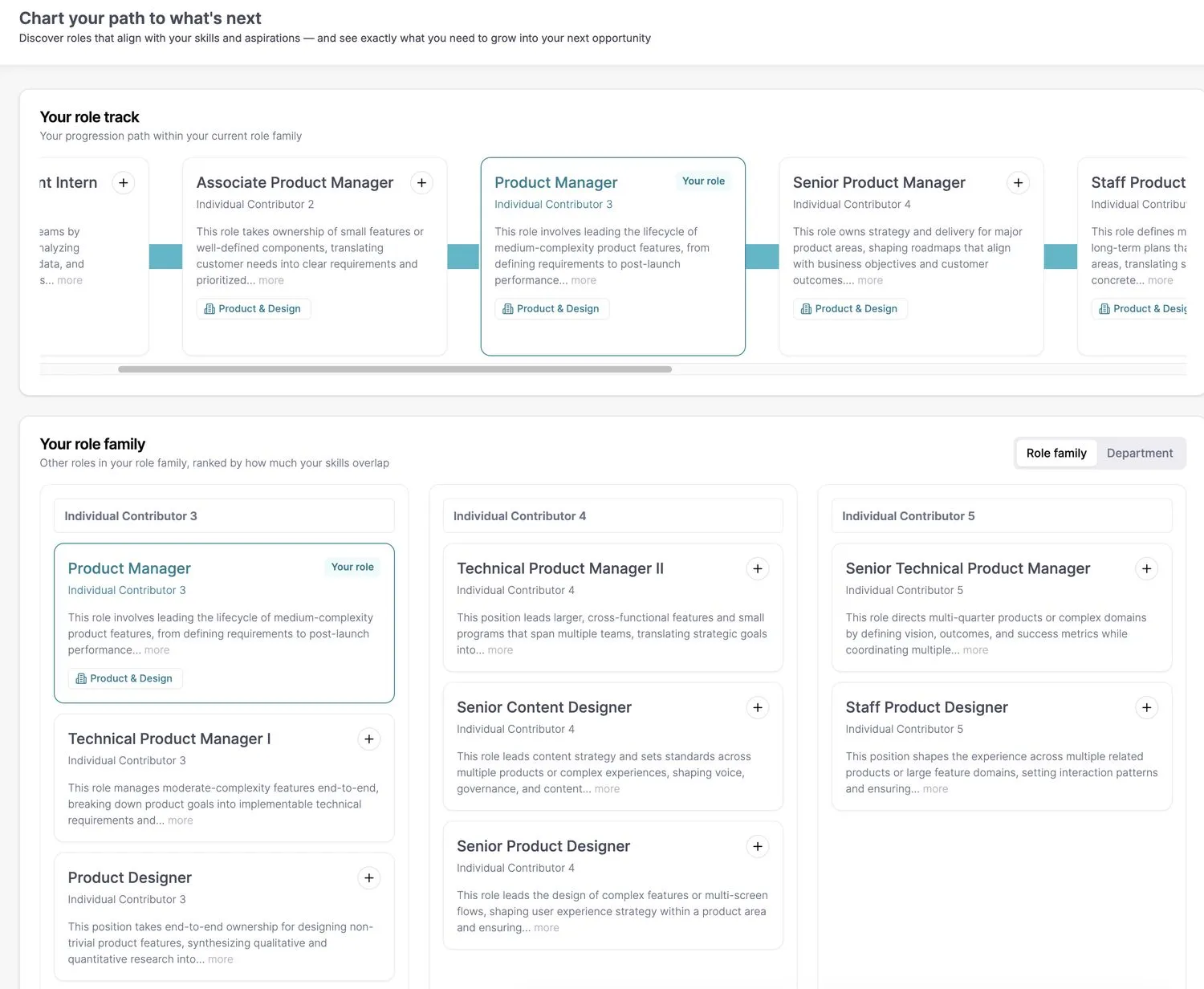Switch to the Department tab
The width and height of the screenshot is (1204, 989).
point(1140,454)
